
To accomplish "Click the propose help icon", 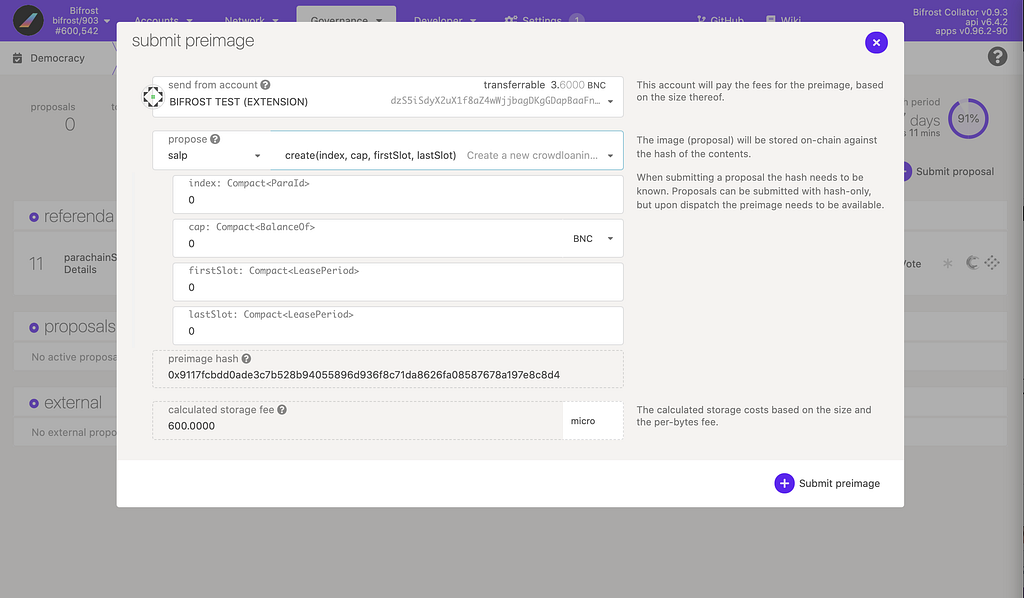I will pyautogui.click(x=215, y=139).
